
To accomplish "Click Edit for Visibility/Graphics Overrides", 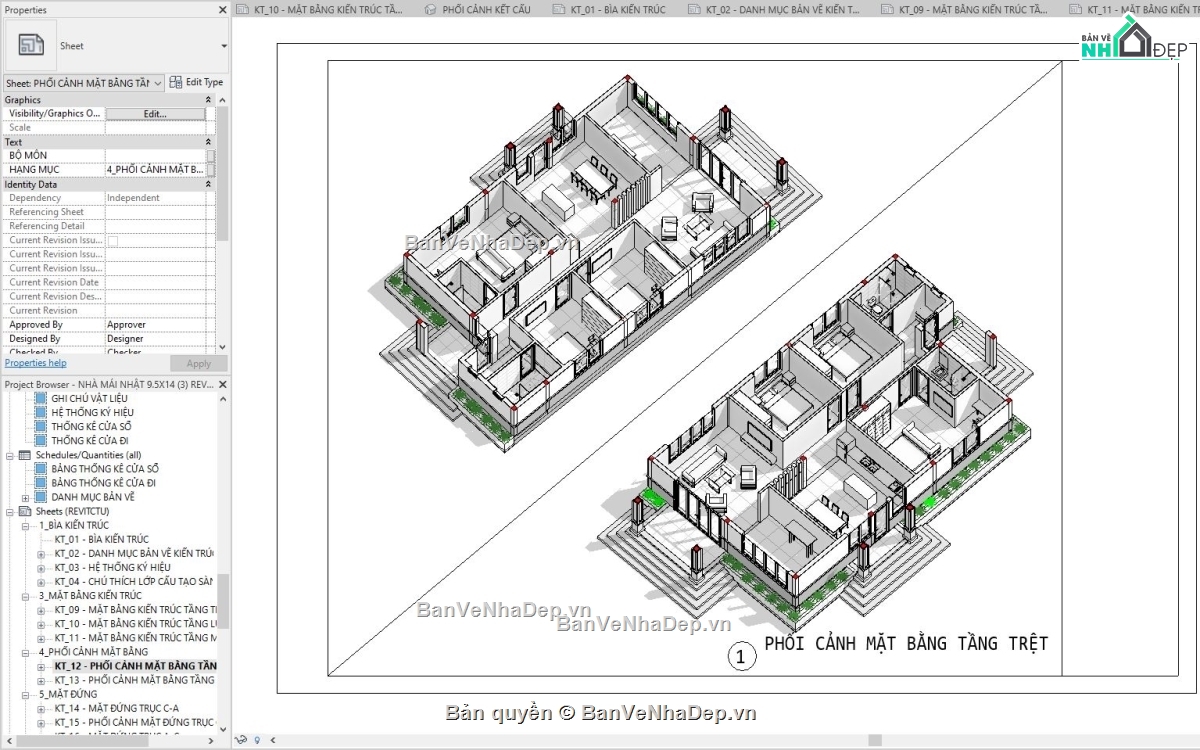I will 156,113.
